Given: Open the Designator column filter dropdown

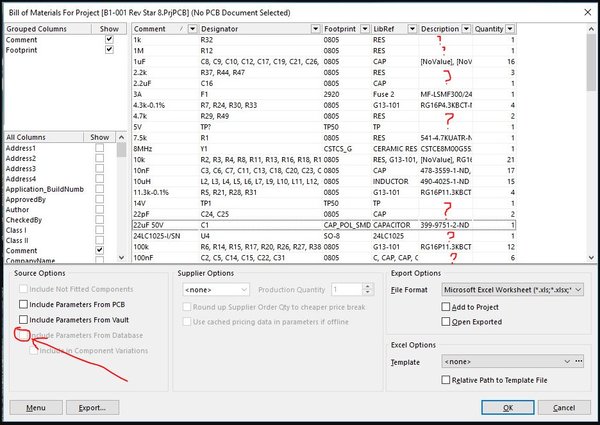Looking at the screenshot, I should pos(315,29).
